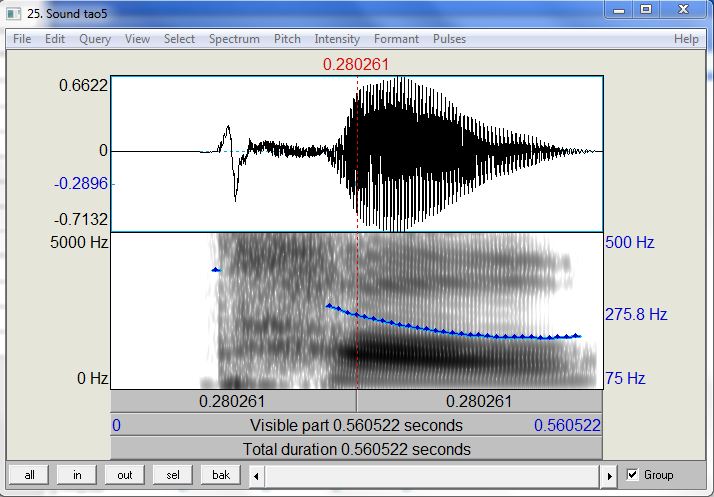Maximize the Sound tao5 window
The image size is (714, 497).
pyautogui.click(x=646, y=10)
